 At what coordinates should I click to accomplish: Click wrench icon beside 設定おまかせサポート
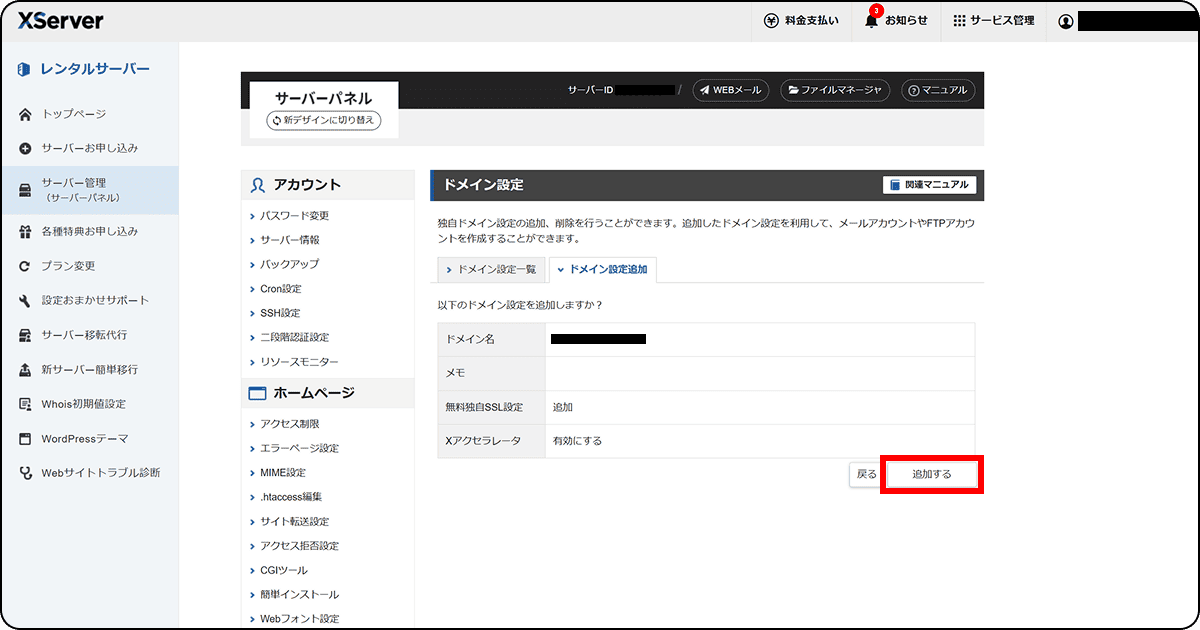26,300
